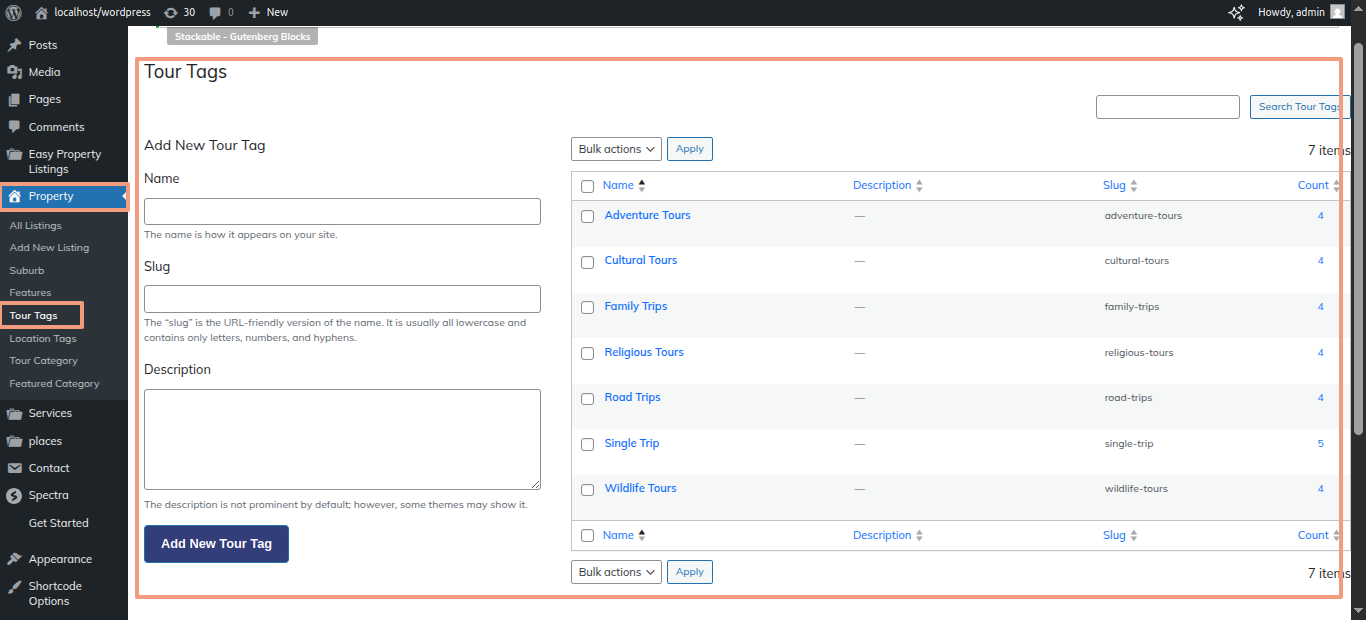Click the Count sort arrows in the table header

1337,186
